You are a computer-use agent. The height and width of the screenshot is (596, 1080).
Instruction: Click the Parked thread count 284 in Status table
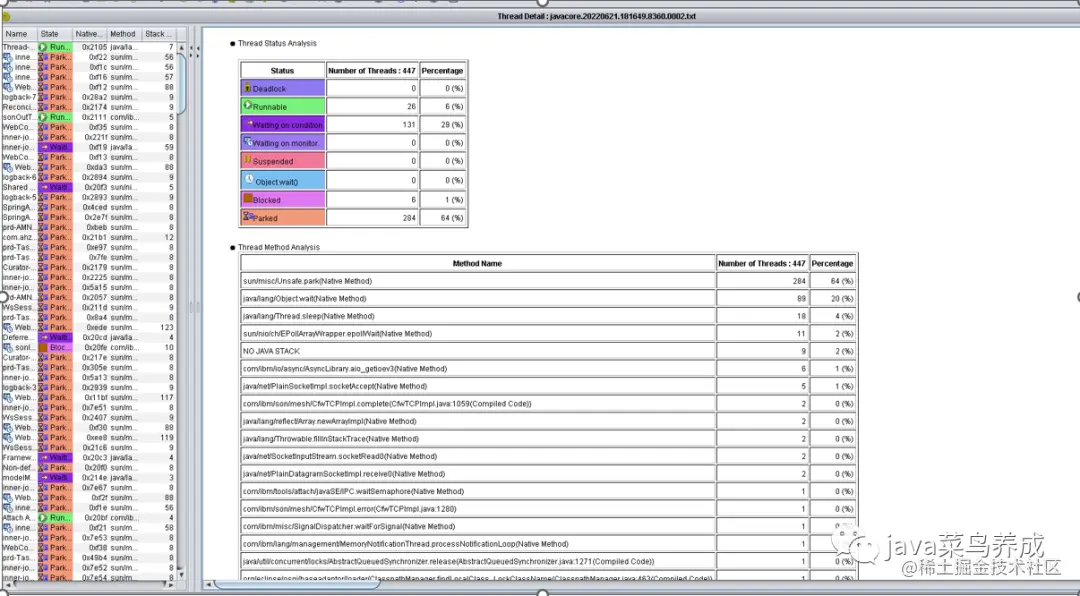[409, 218]
